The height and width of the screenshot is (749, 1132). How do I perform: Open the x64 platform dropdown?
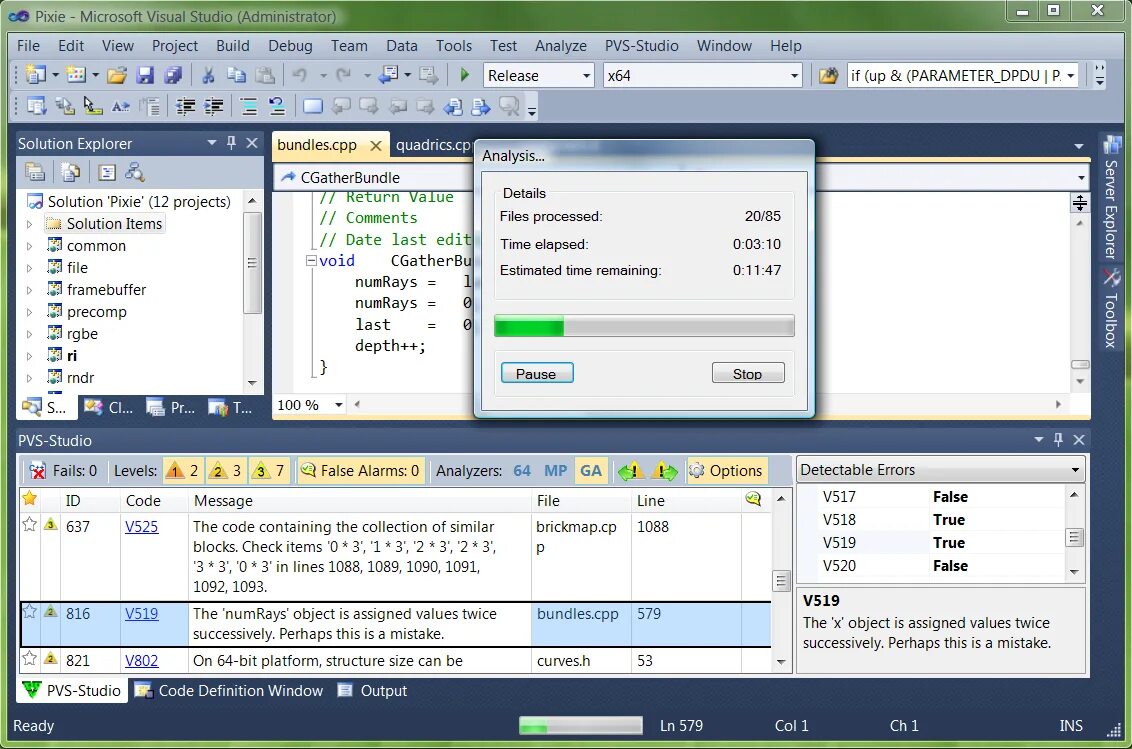794,76
